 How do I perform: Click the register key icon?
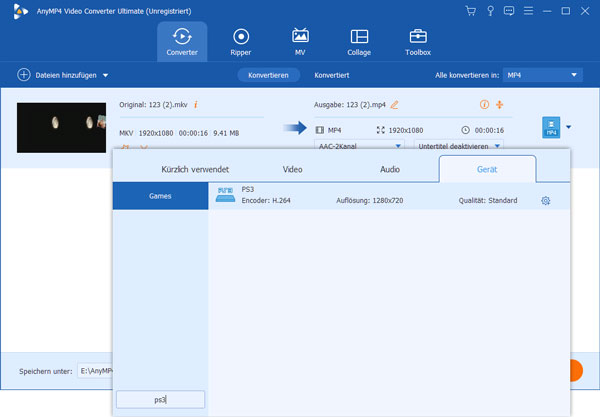[x=490, y=11]
